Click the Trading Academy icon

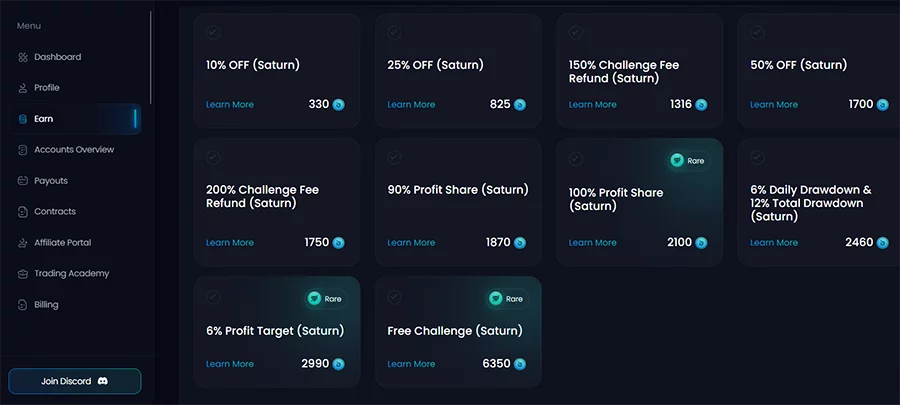pos(22,274)
